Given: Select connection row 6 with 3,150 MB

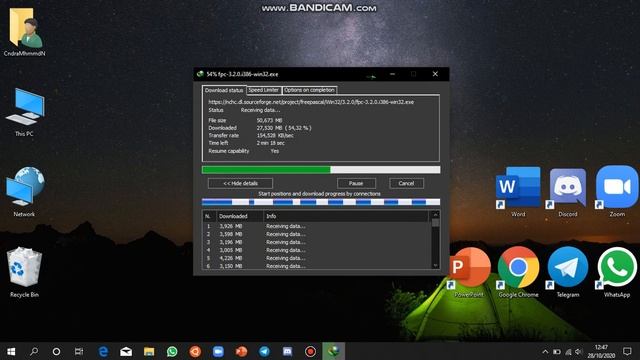Looking at the screenshot, I should (x=317, y=266).
